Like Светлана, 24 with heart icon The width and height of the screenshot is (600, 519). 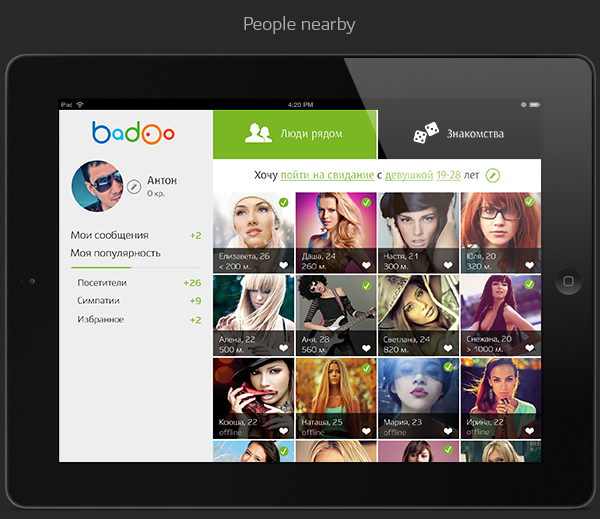tap(448, 348)
